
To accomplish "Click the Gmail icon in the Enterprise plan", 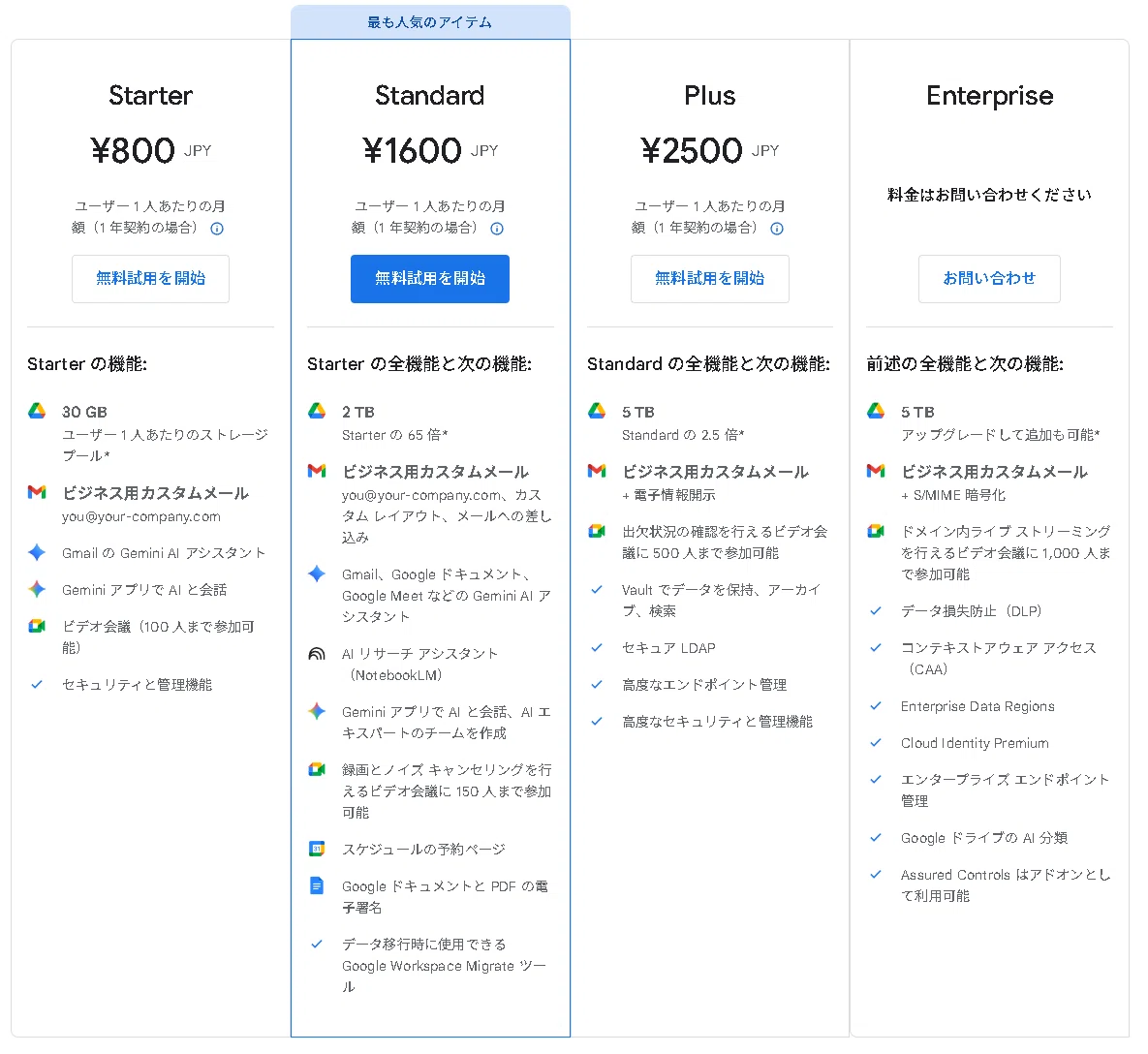I will point(876,471).
